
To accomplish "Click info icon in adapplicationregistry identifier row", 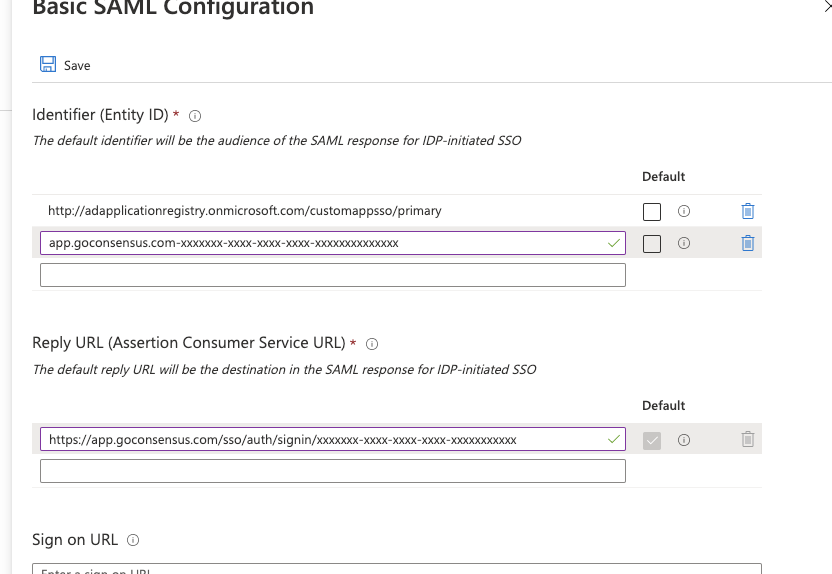I will [x=684, y=211].
